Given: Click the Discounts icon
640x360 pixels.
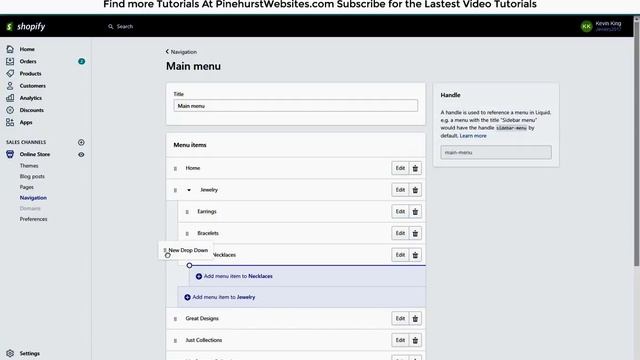Looking at the screenshot, I should (x=10, y=110).
